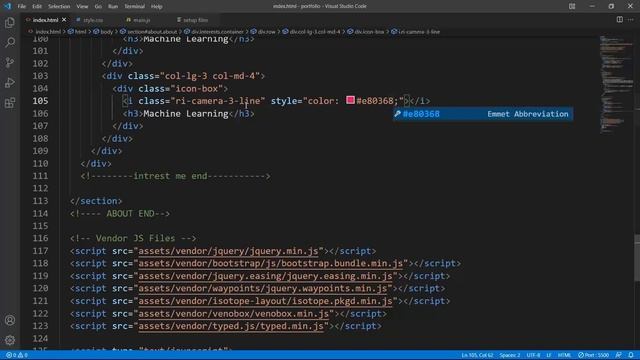Click the #e80368 color swatch

pos(350,100)
